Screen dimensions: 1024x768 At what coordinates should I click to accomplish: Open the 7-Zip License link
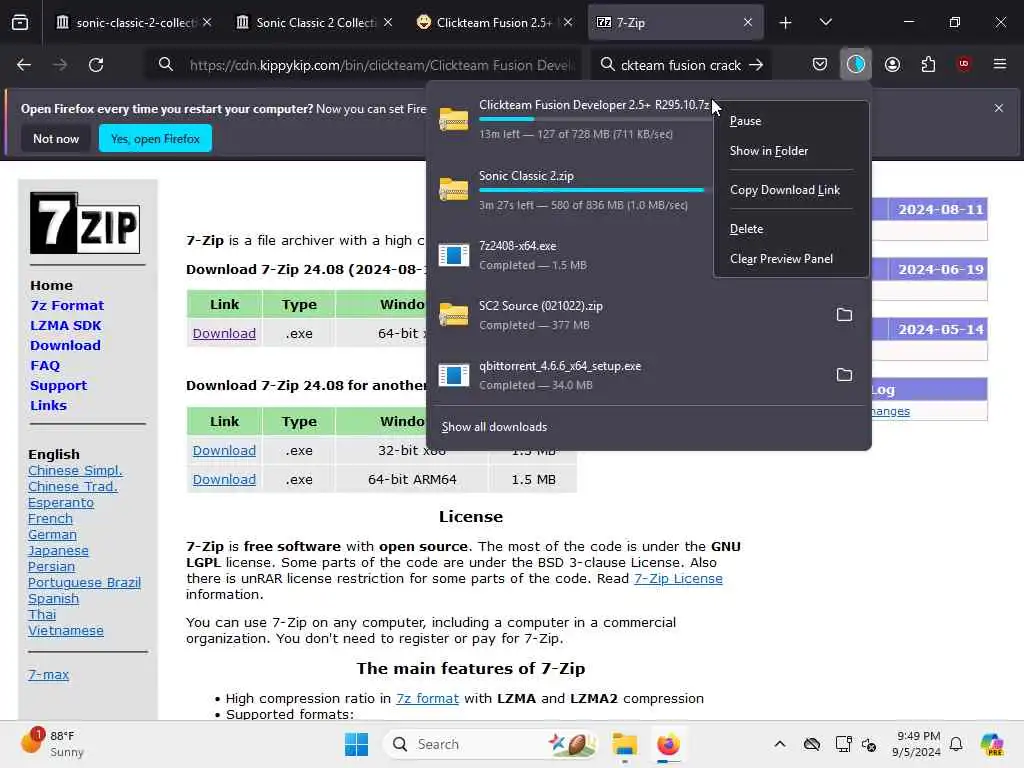678,579
